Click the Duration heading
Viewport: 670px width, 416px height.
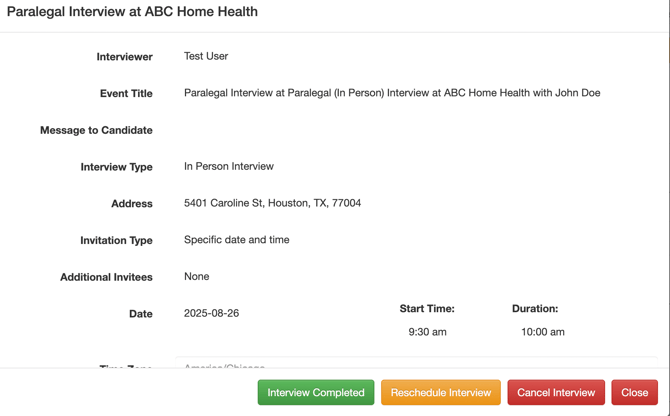click(535, 309)
